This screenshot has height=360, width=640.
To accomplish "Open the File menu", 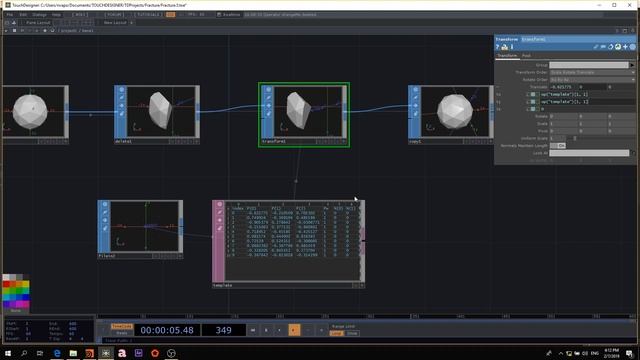I will (x=10, y=15).
